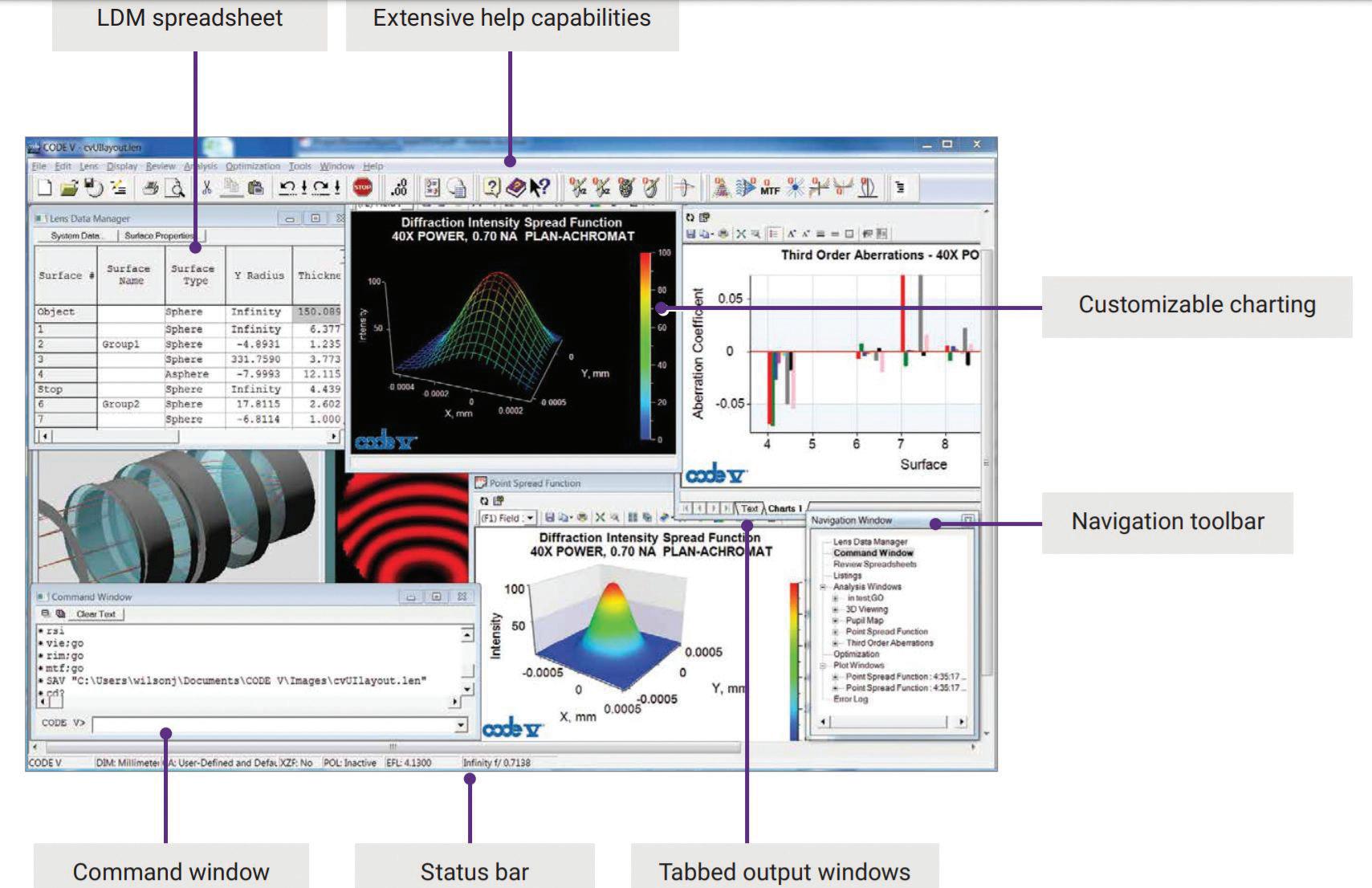Viewport: 1372px width, 888px height.
Task: Collapse the Analysis Windows tree node
Action: tap(823, 587)
